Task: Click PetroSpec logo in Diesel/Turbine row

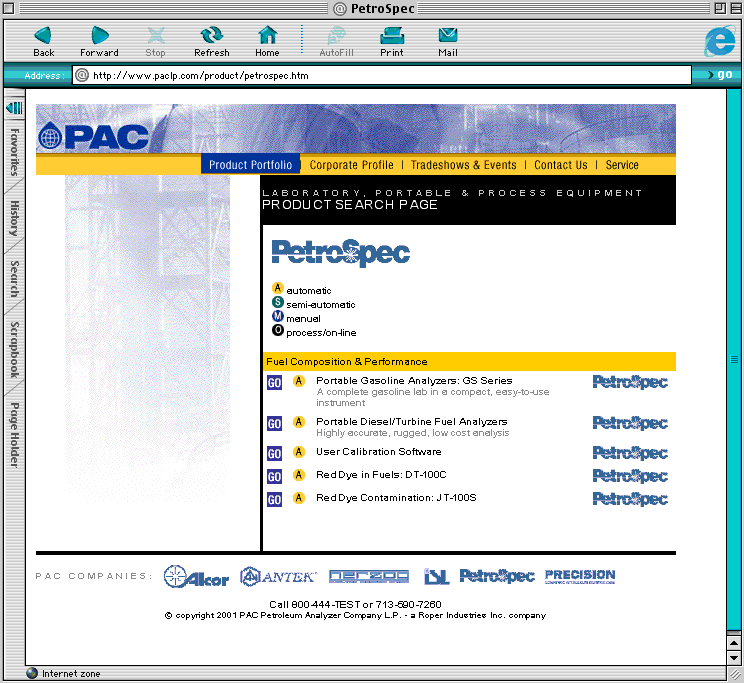Action: (630, 423)
